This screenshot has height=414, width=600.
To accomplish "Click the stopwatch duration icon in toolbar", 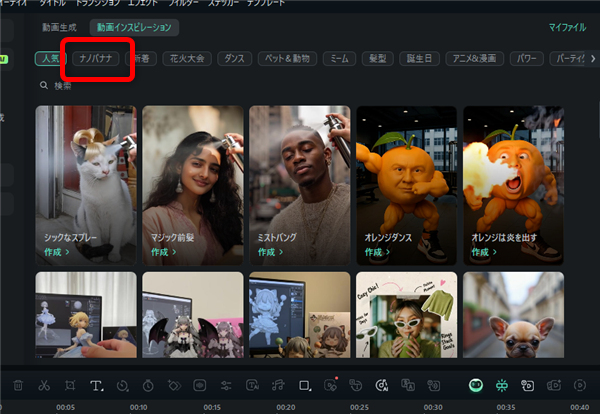I will 148,385.
